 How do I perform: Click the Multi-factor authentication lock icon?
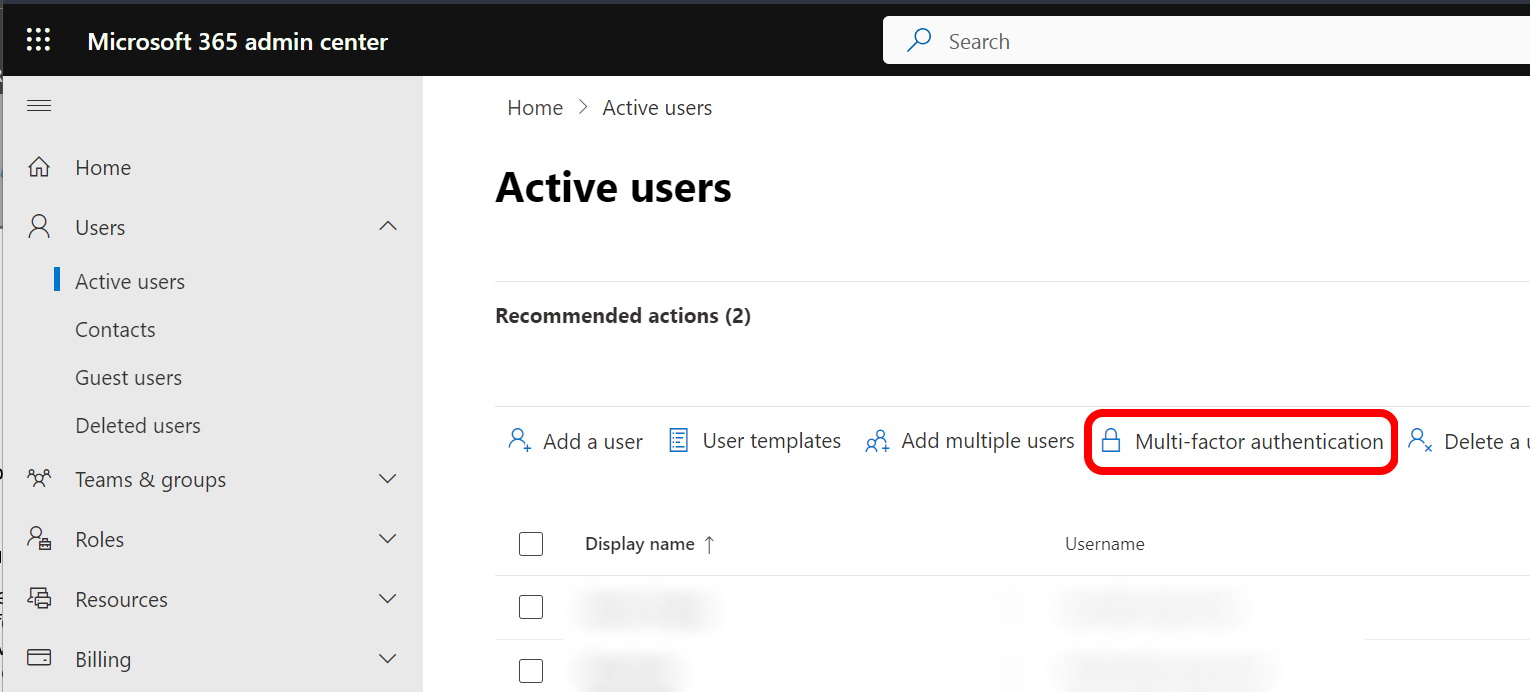coord(1110,441)
